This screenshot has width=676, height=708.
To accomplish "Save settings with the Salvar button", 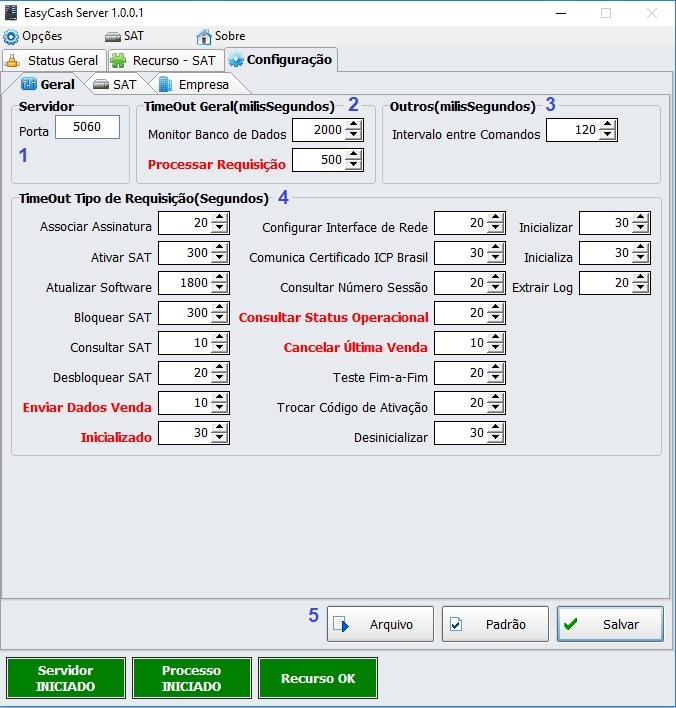I will (610, 624).
